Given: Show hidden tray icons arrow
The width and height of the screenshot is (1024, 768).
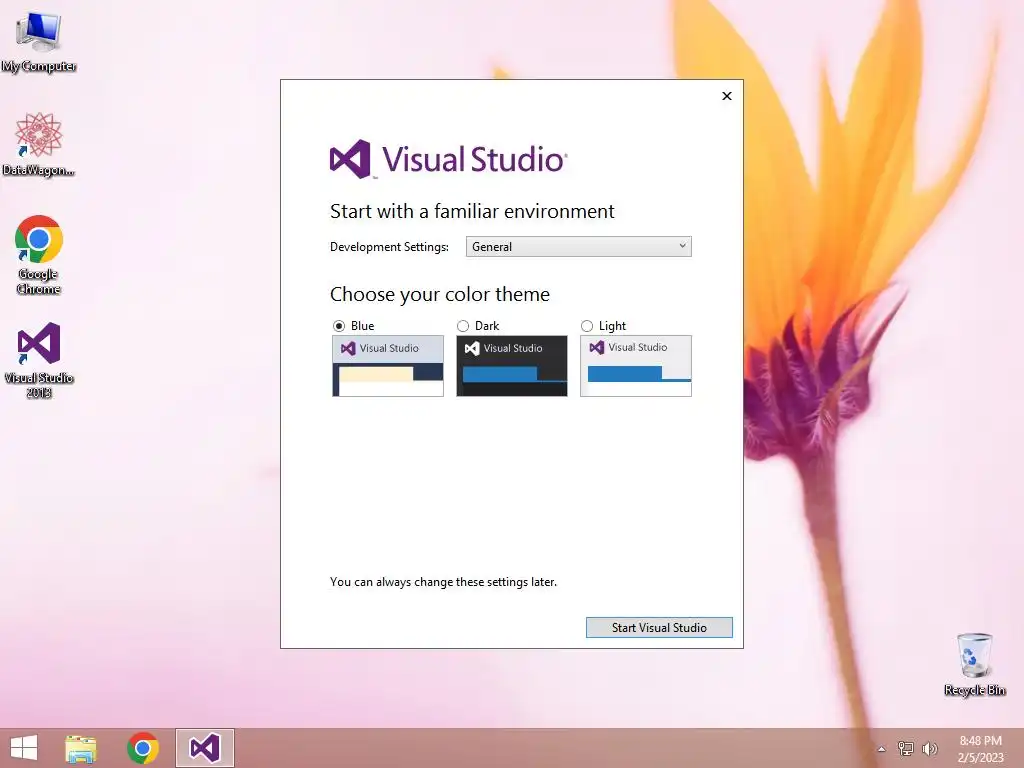Looking at the screenshot, I should point(882,749).
